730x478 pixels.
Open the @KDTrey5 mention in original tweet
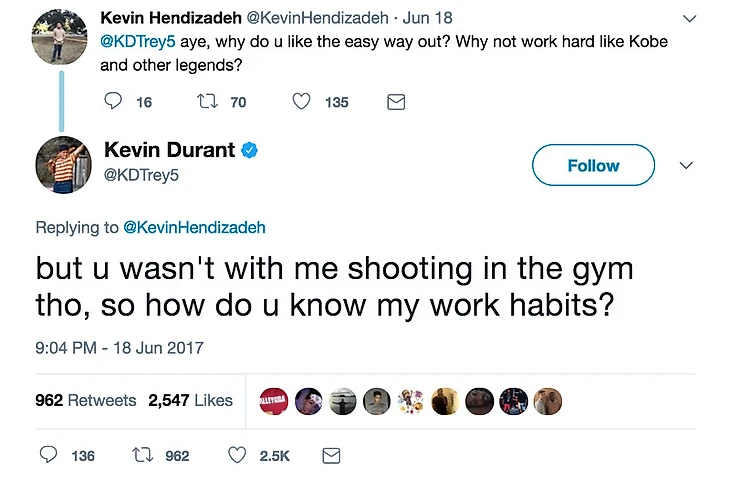tap(135, 43)
